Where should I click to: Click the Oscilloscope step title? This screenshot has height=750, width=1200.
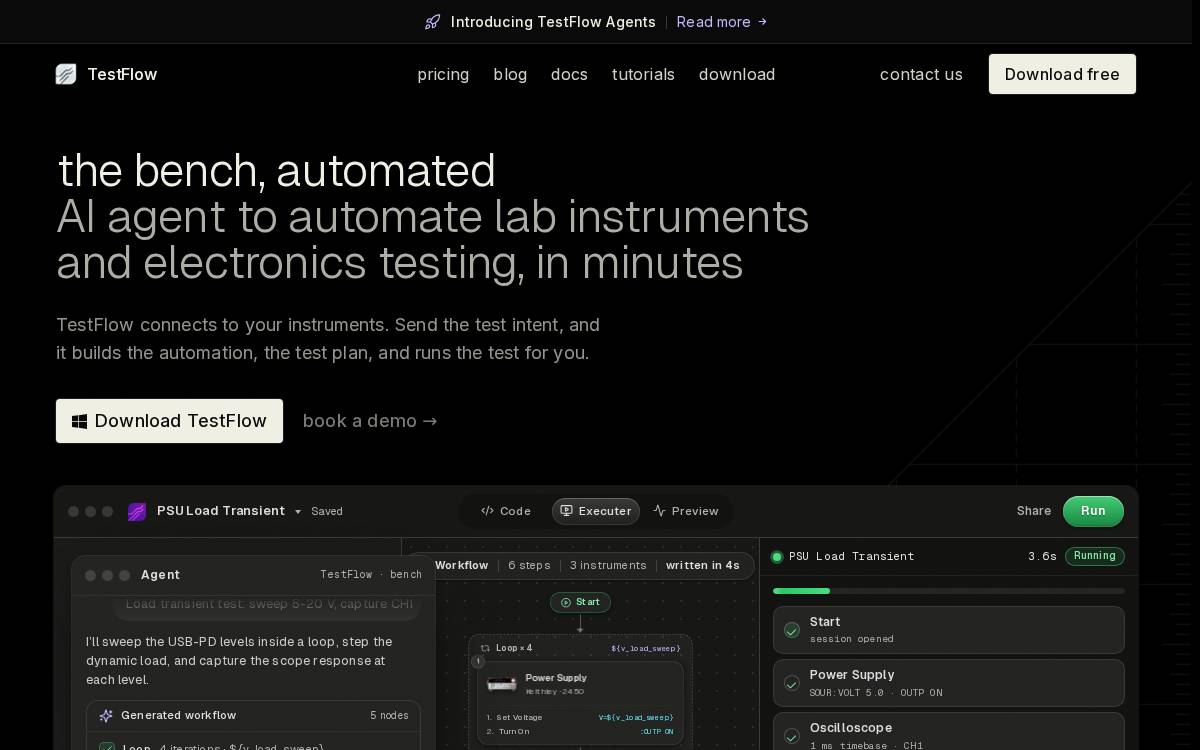851,728
